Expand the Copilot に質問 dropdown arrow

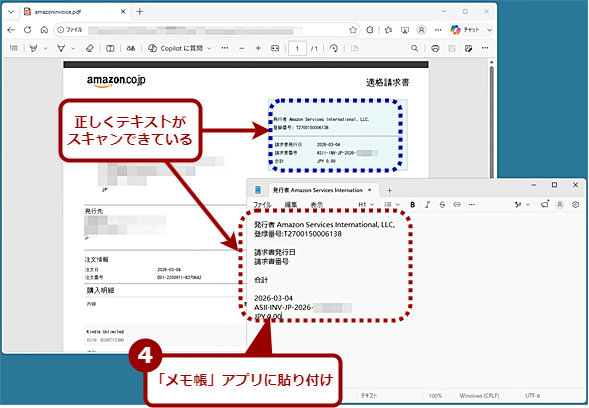pyautogui.click(x=209, y=48)
